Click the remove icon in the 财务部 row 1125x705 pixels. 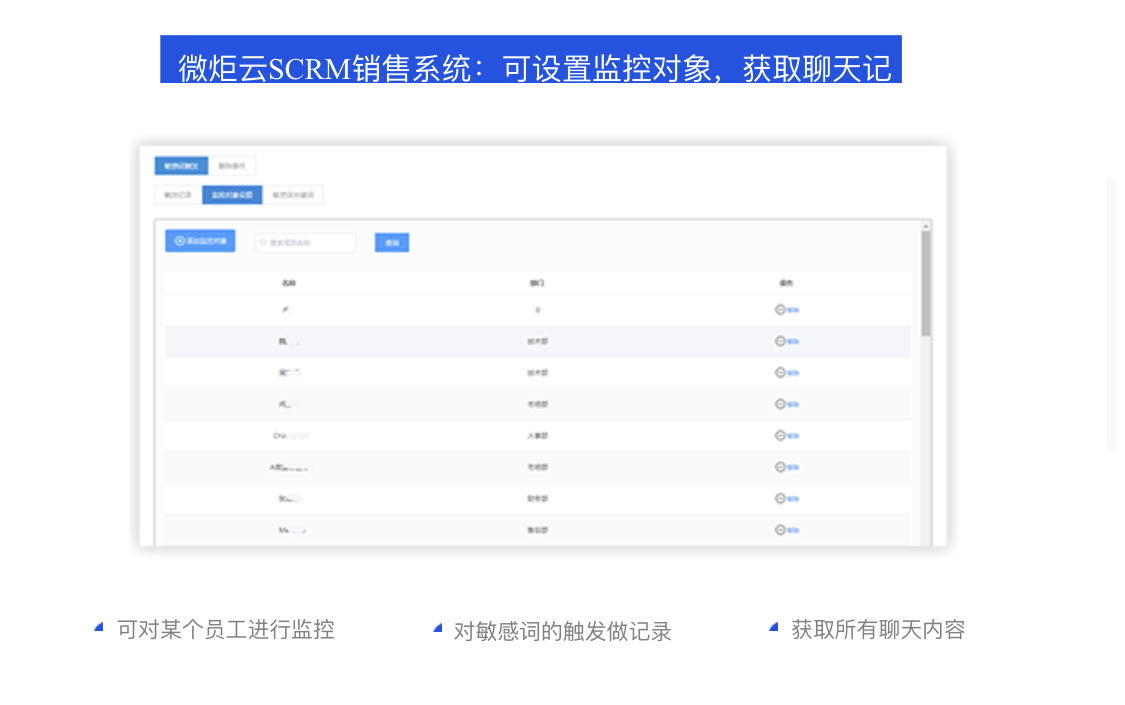coord(780,498)
